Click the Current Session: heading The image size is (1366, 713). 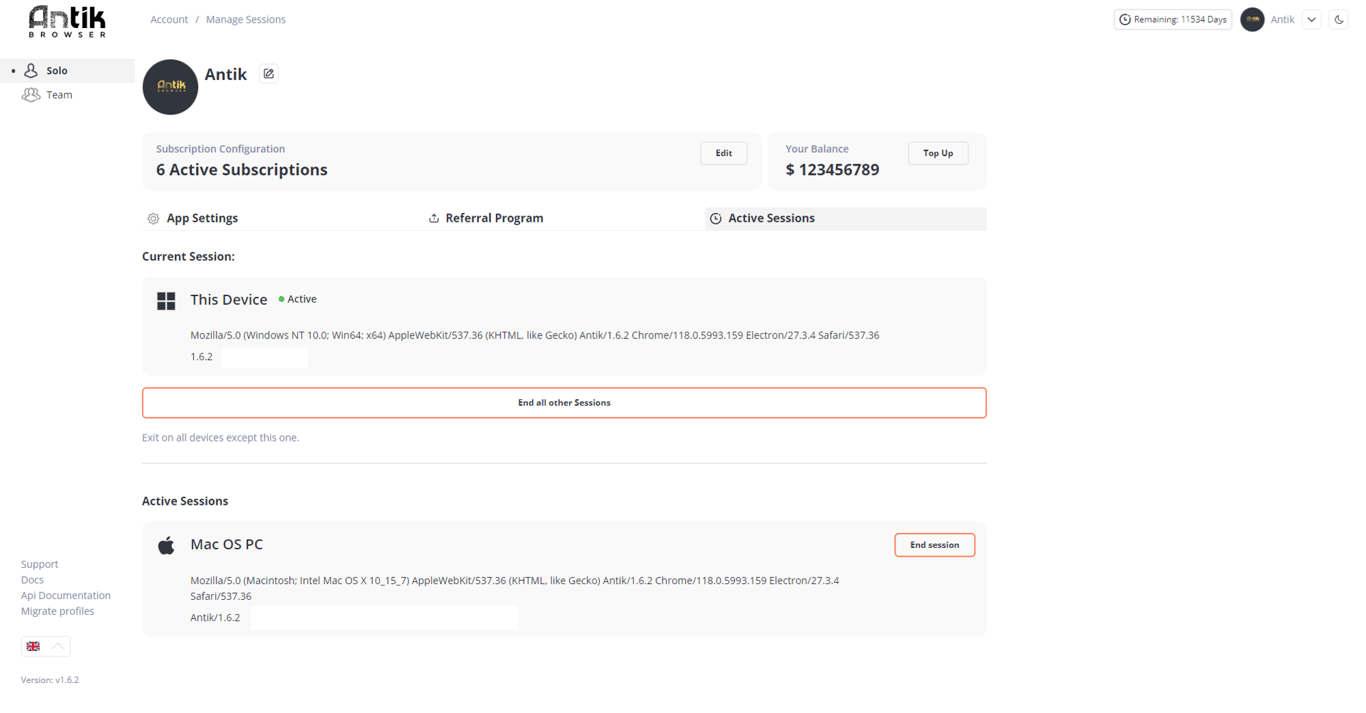pyautogui.click(x=189, y=256)
